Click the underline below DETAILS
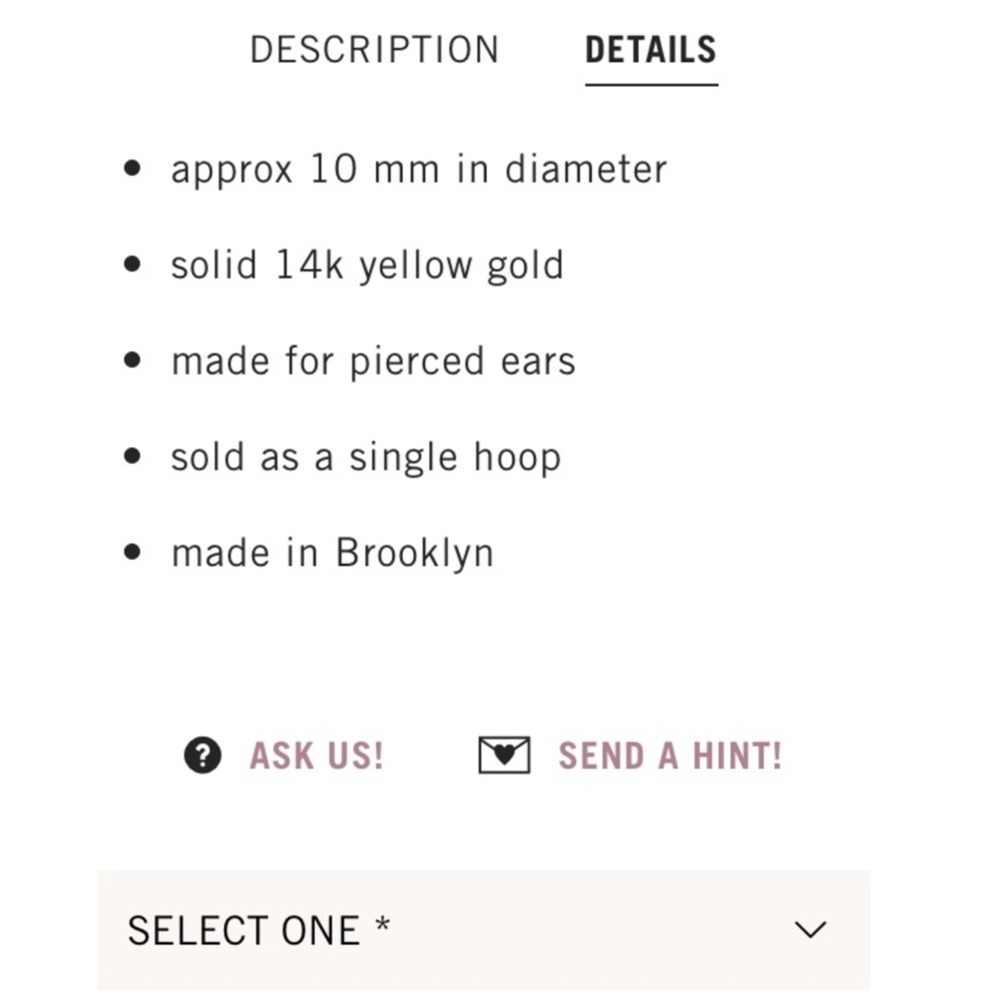This screenshot has width=1000, height=1000. click(650, 87)
